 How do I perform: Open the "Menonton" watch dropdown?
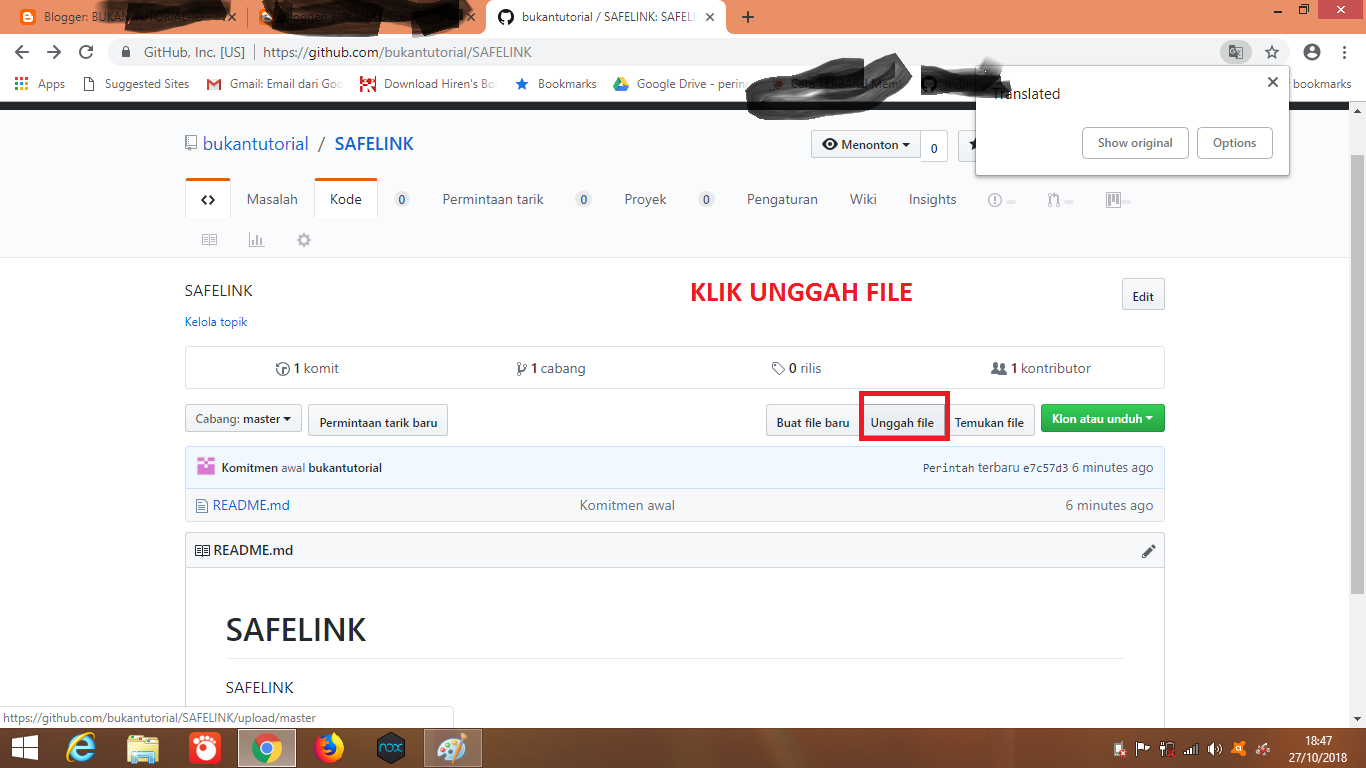[x=865, y=145]
